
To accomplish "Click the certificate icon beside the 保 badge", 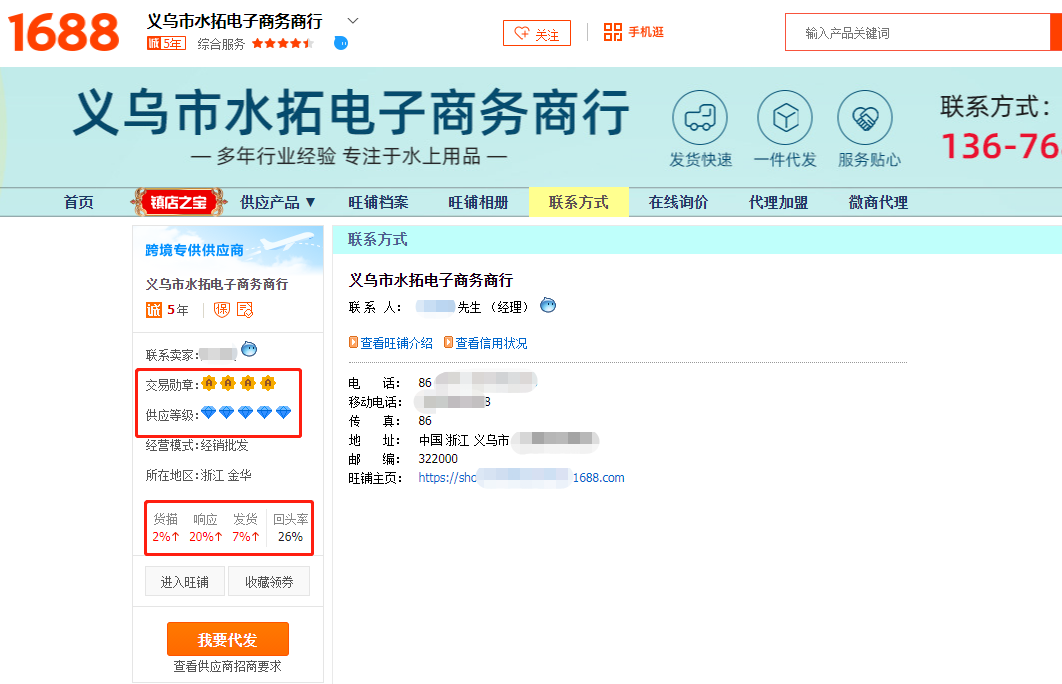I will [245, 310].
